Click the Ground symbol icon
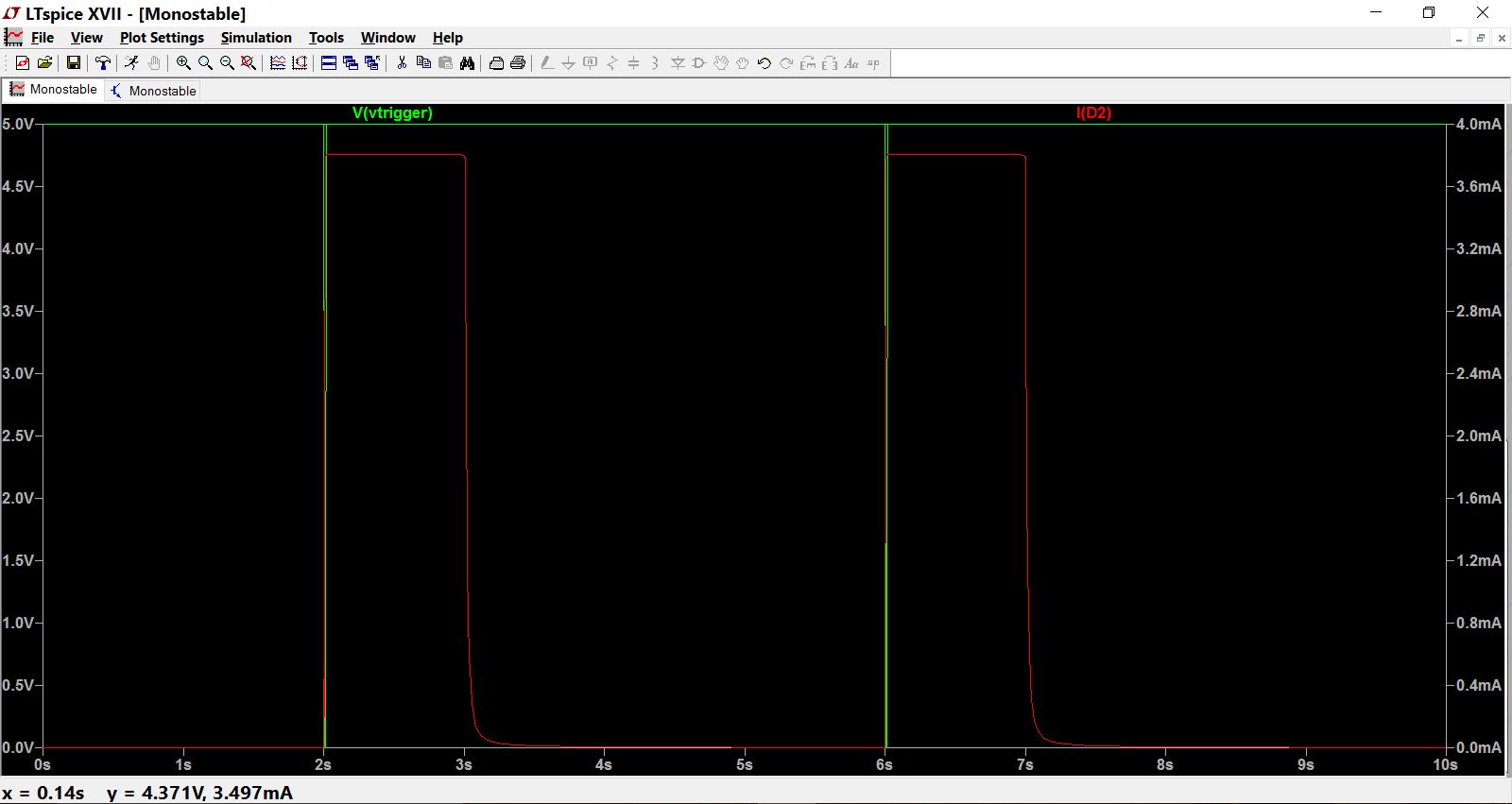Viewport: 1512px width, 804px height. tap(568, 63)
